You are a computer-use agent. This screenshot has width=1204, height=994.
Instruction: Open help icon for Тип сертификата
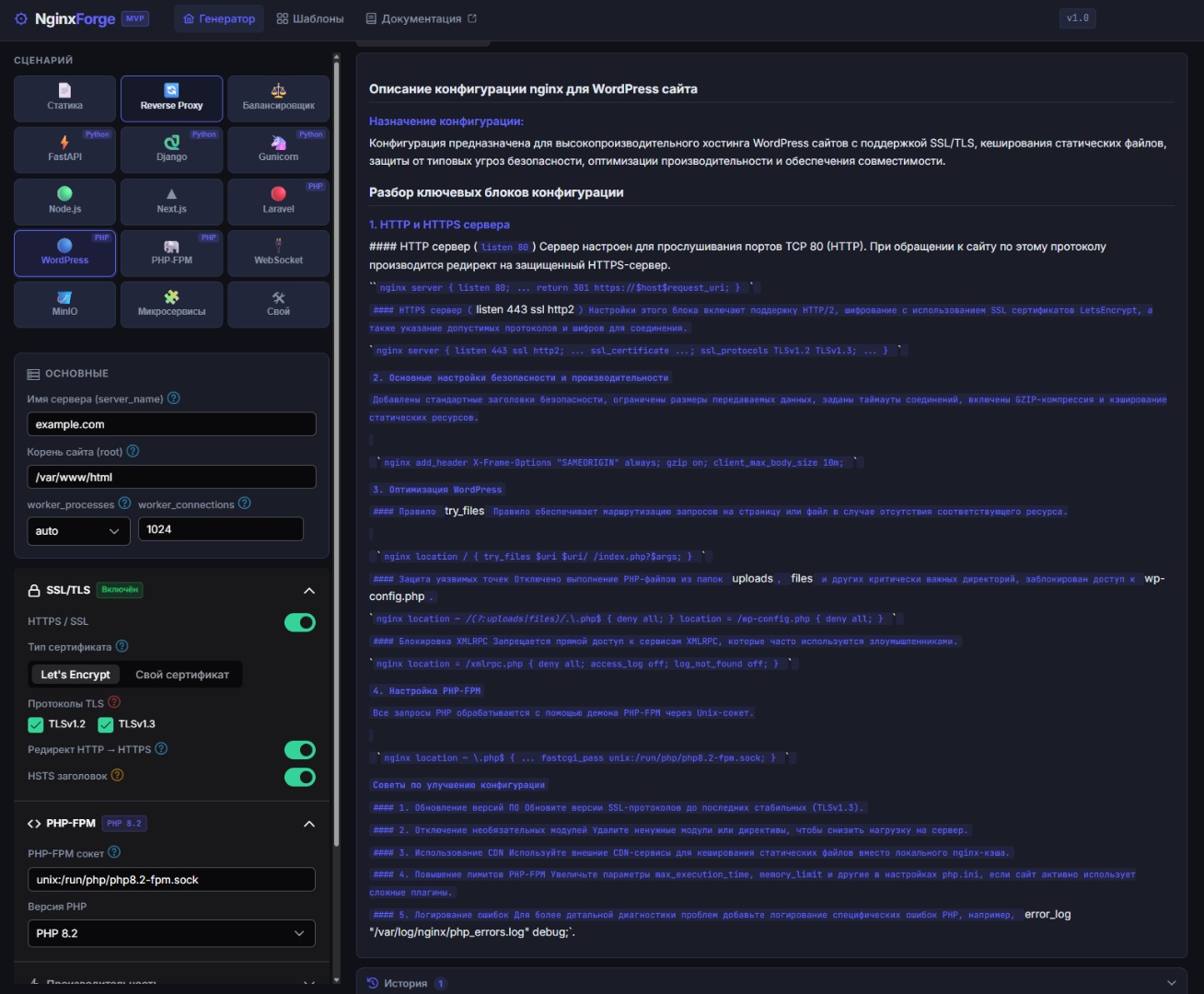[122, 646]
